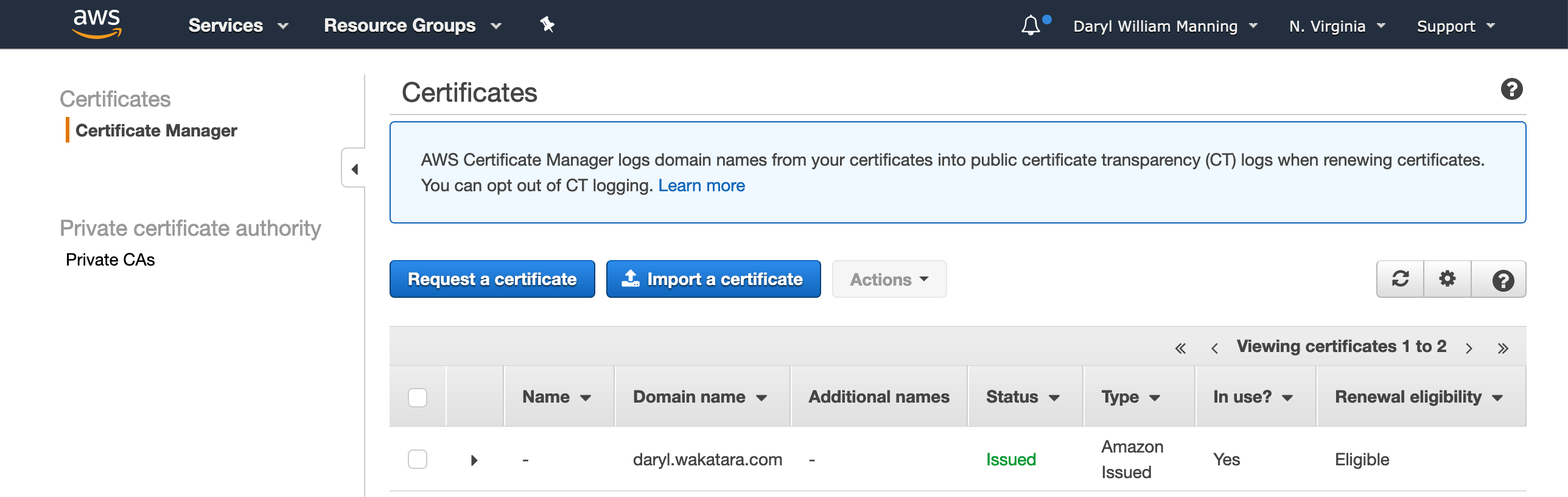Expand the daryl.wakatara.com certificate row

click(x=474, y=460)
